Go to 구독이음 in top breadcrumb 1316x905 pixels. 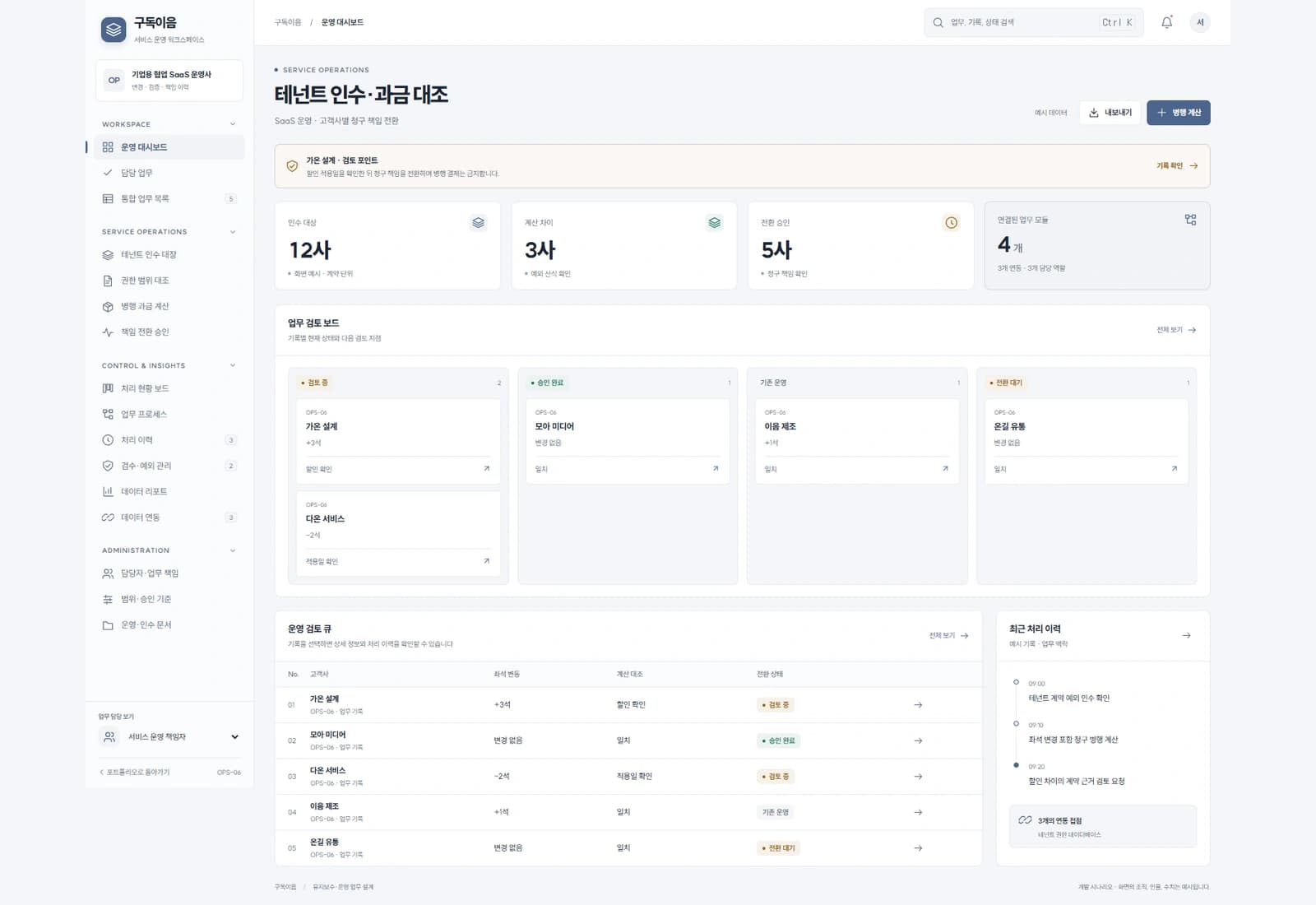[288, 22]
